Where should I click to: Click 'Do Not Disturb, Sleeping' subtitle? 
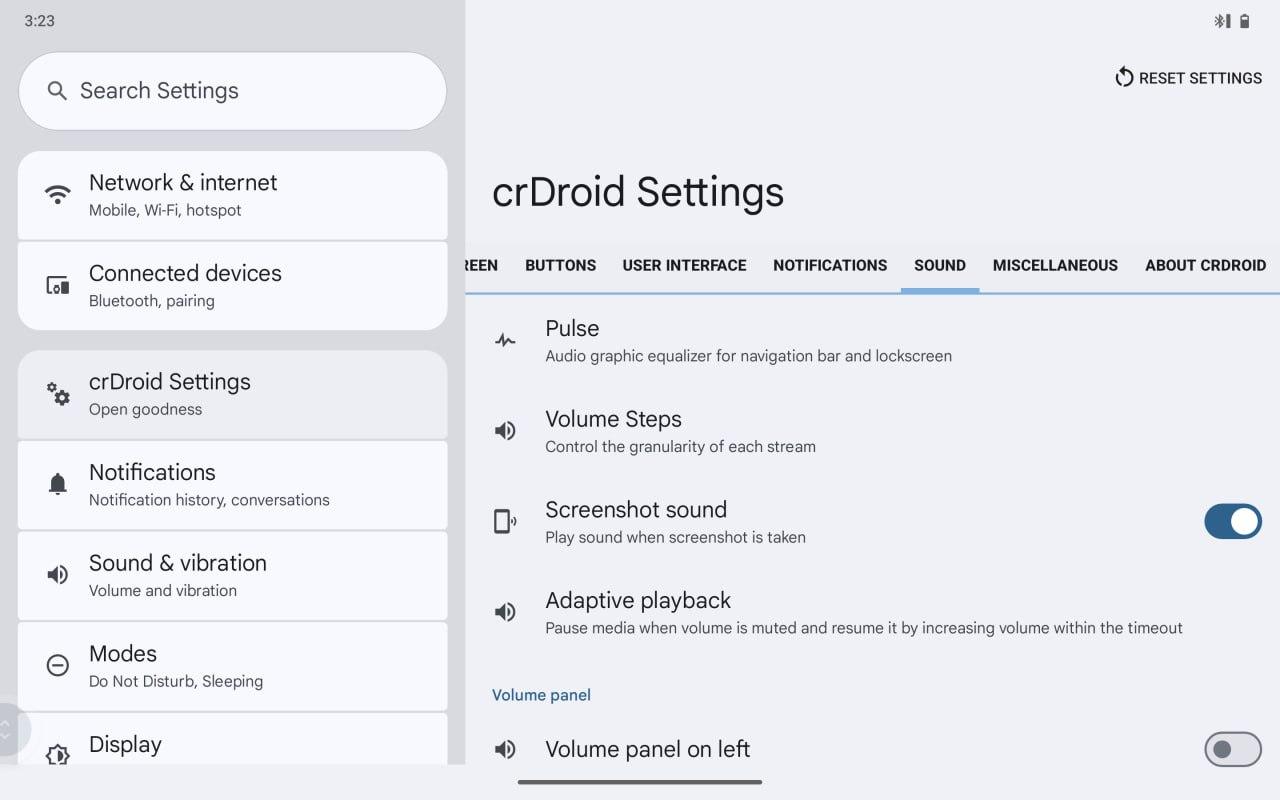tap(176, 681)
